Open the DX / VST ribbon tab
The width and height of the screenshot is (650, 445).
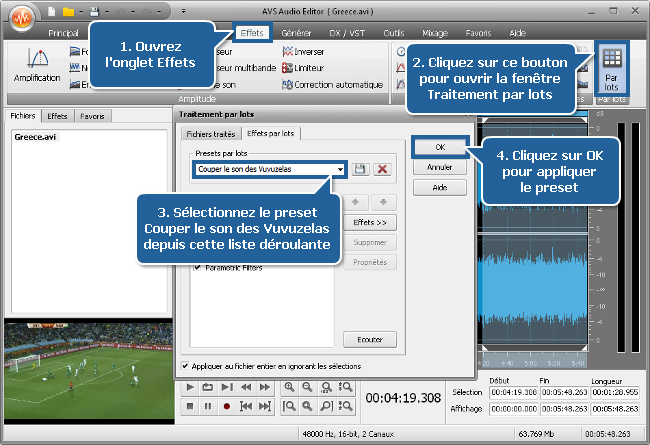point(347,33)
